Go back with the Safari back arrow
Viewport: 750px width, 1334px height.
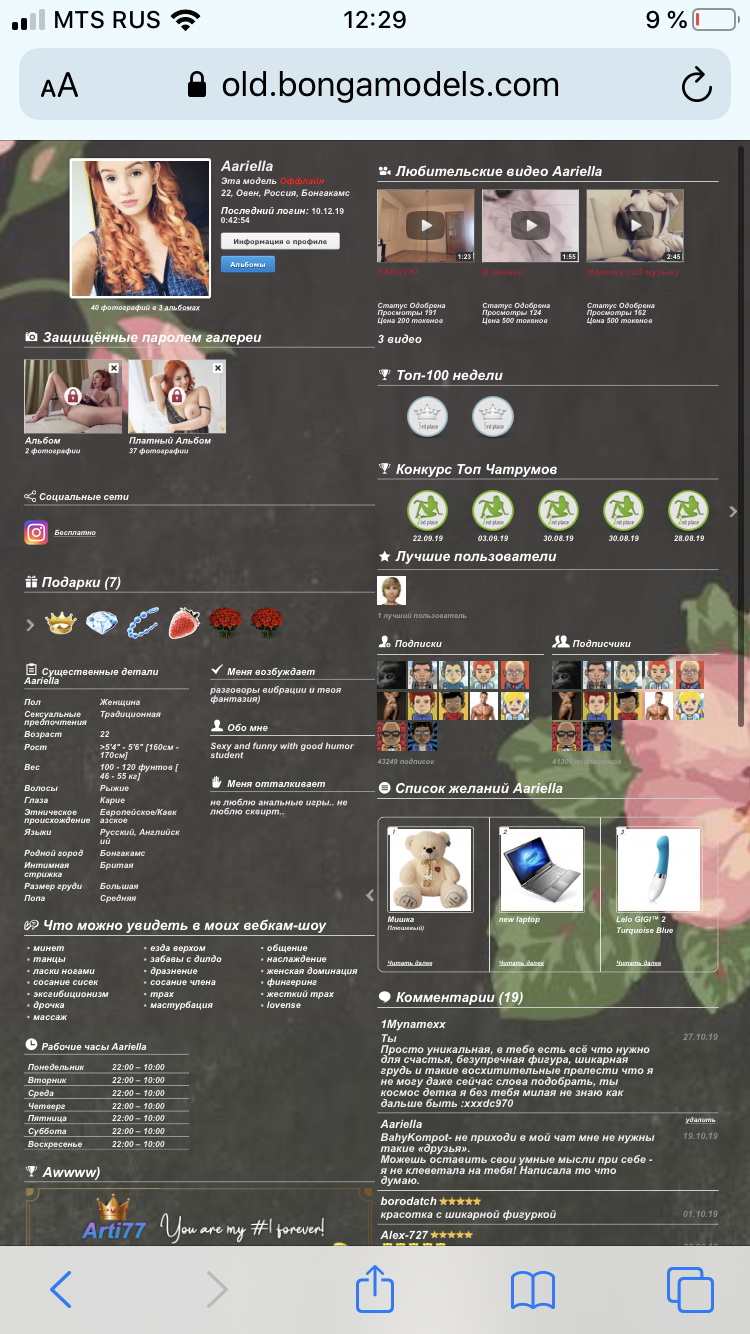(x=61, y=1290)
